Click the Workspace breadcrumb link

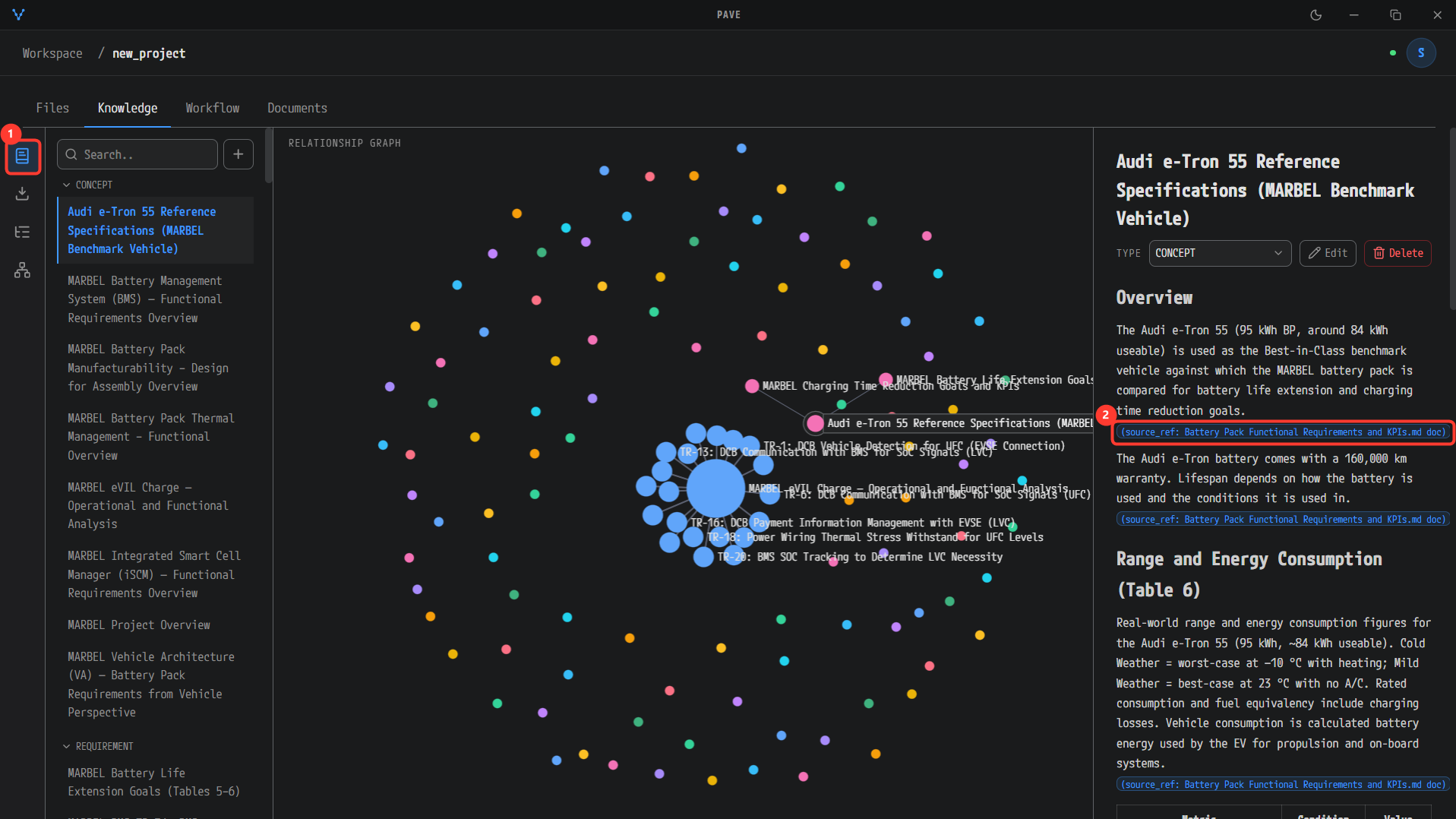(52, 53)
